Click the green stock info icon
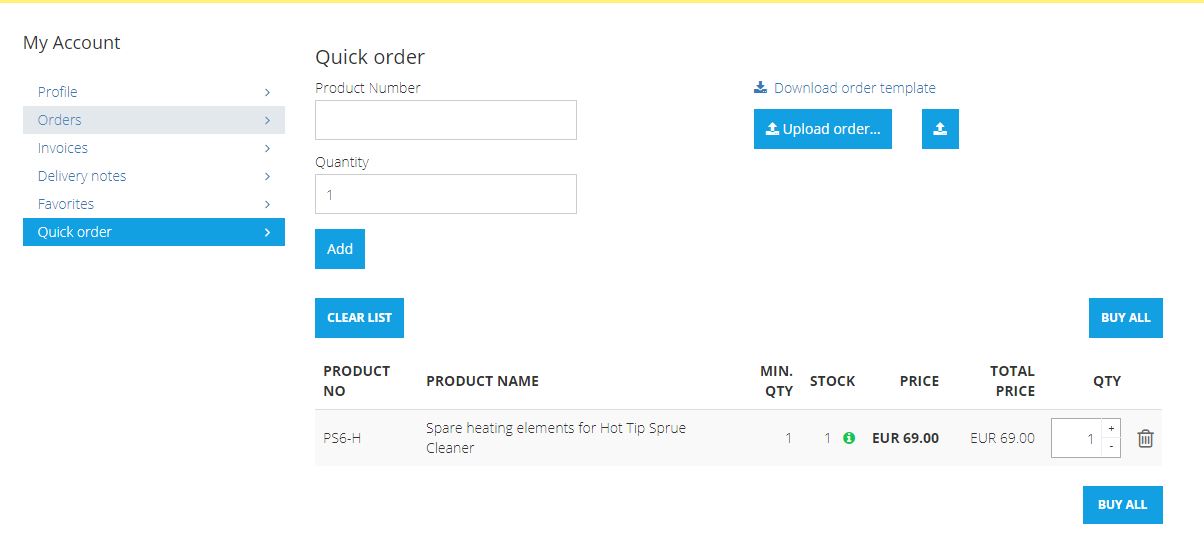This screenshot has height=541, width=1204. (849, 438)
